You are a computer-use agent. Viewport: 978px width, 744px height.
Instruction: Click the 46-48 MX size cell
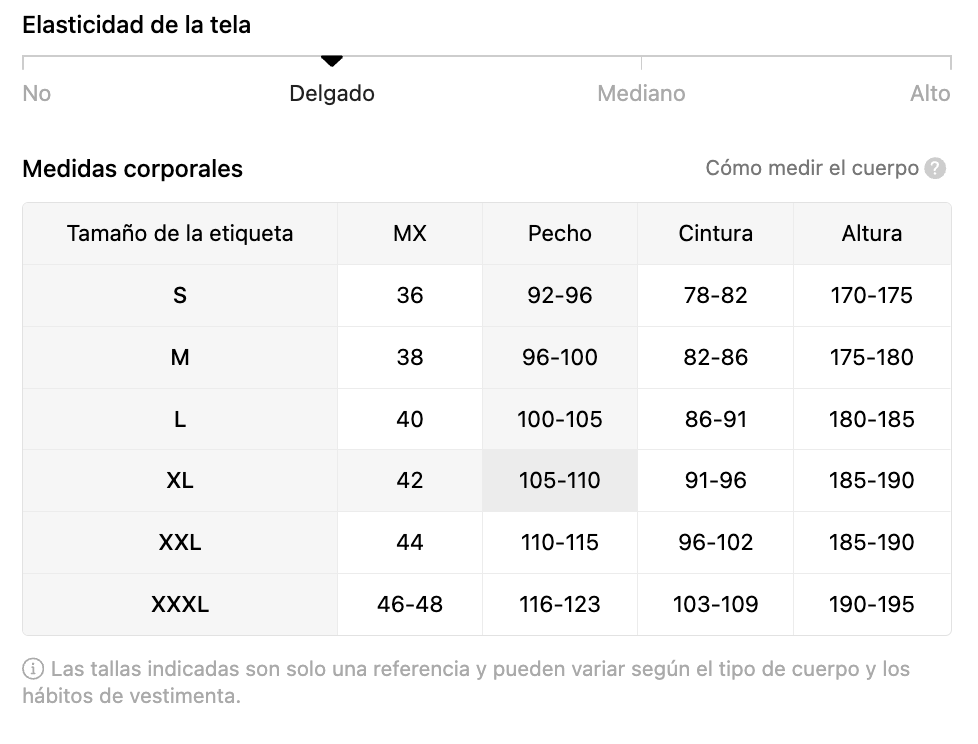coord(410,604)
